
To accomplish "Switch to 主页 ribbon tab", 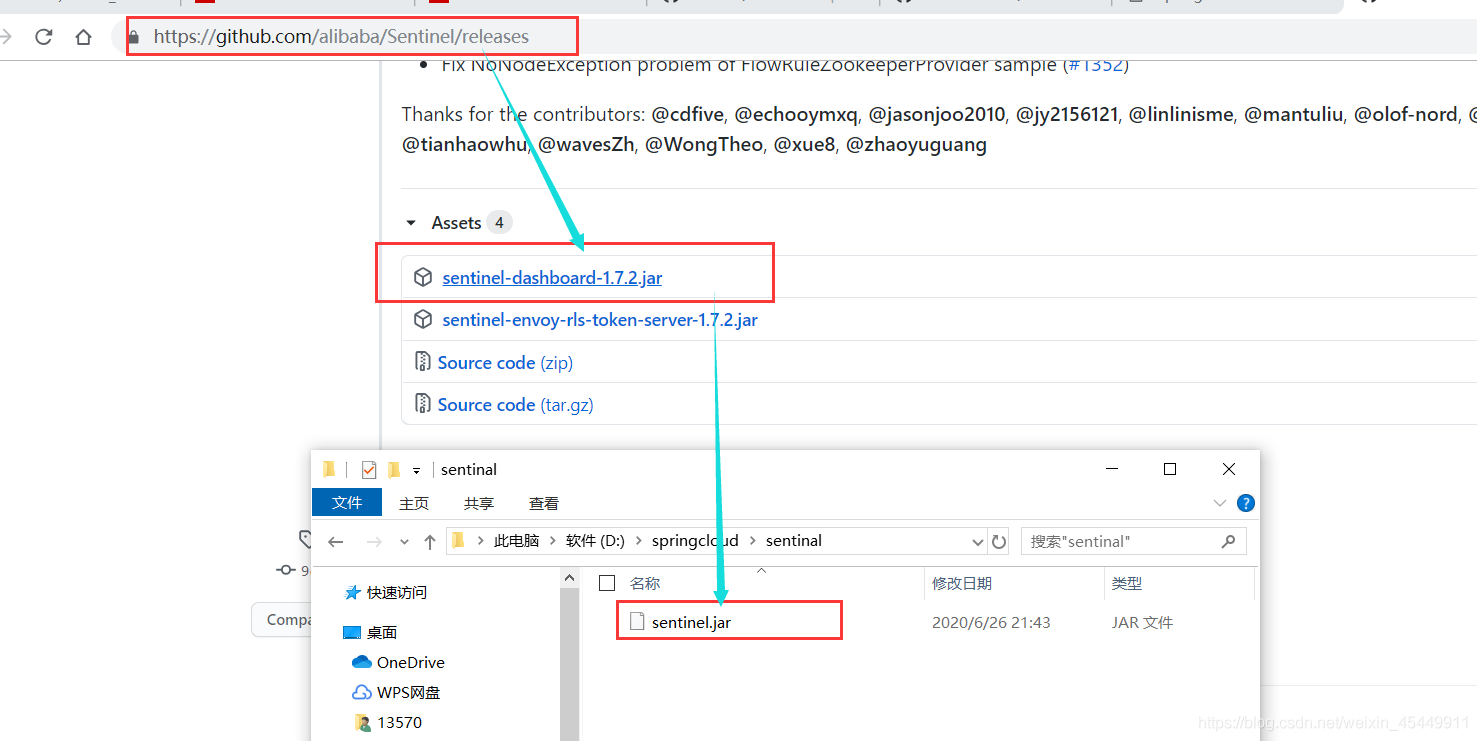I will click(x=414, y=503).
